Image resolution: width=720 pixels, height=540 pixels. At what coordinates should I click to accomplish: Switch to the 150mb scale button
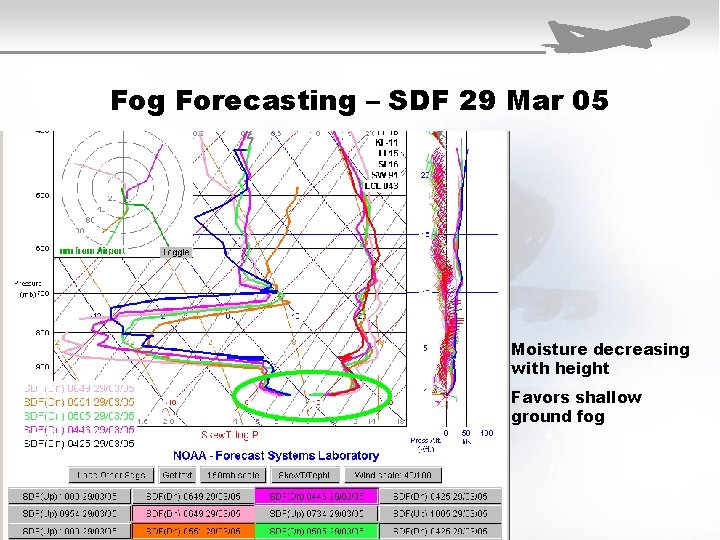(233, 475)
